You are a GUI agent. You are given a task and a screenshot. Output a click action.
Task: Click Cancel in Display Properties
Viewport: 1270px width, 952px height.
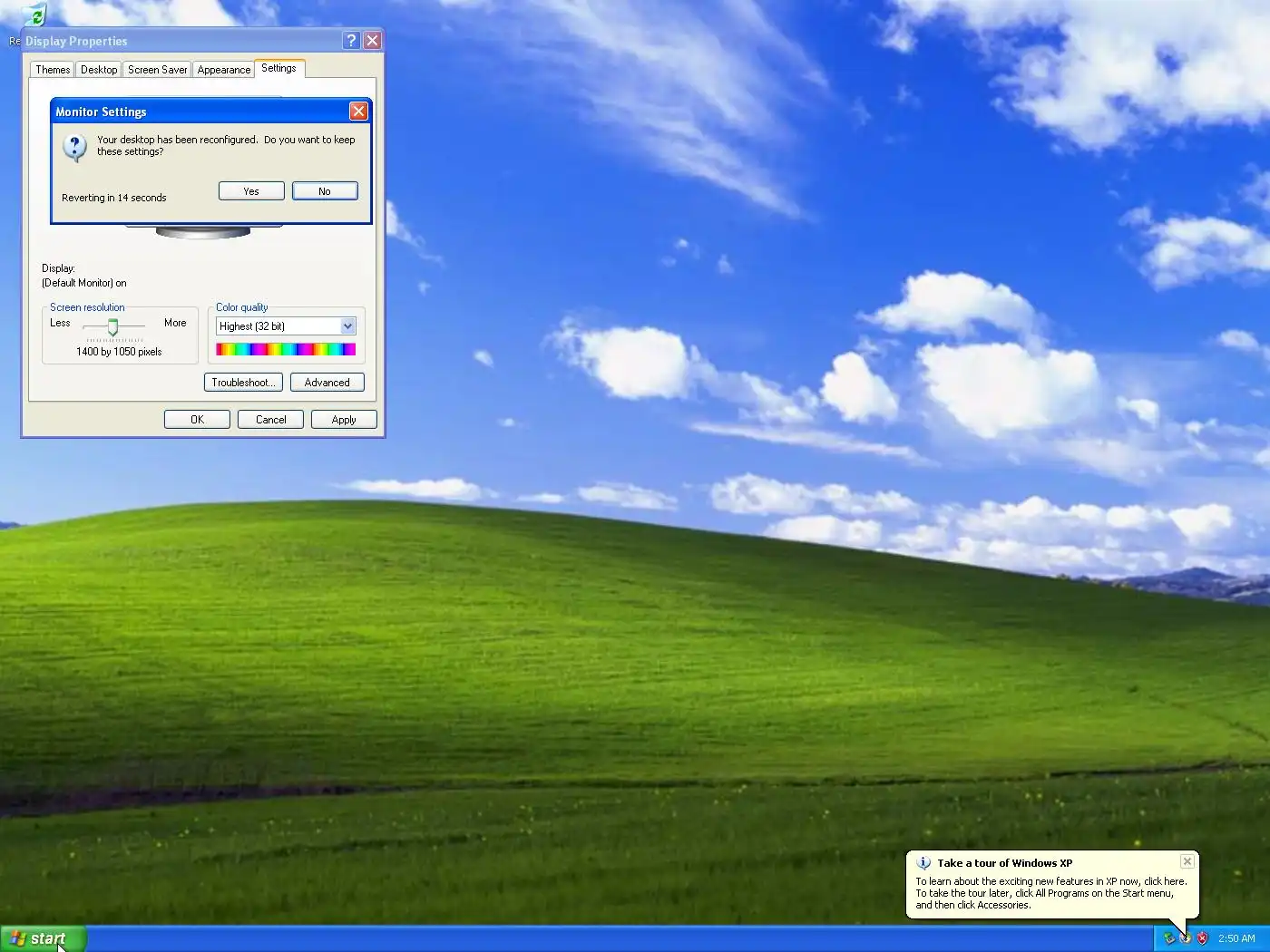[270, 420]
